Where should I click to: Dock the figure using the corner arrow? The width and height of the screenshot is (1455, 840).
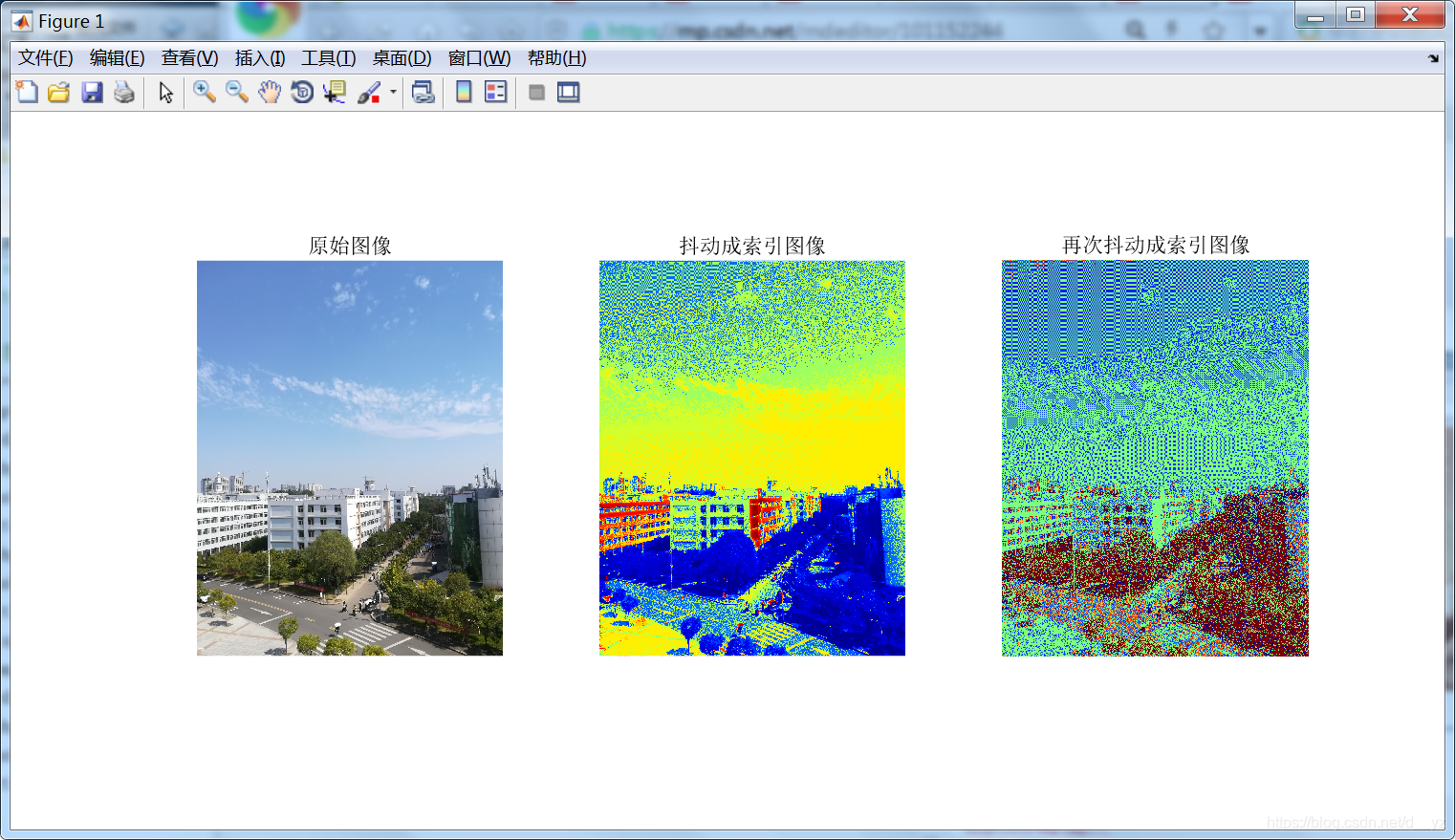1433,58
